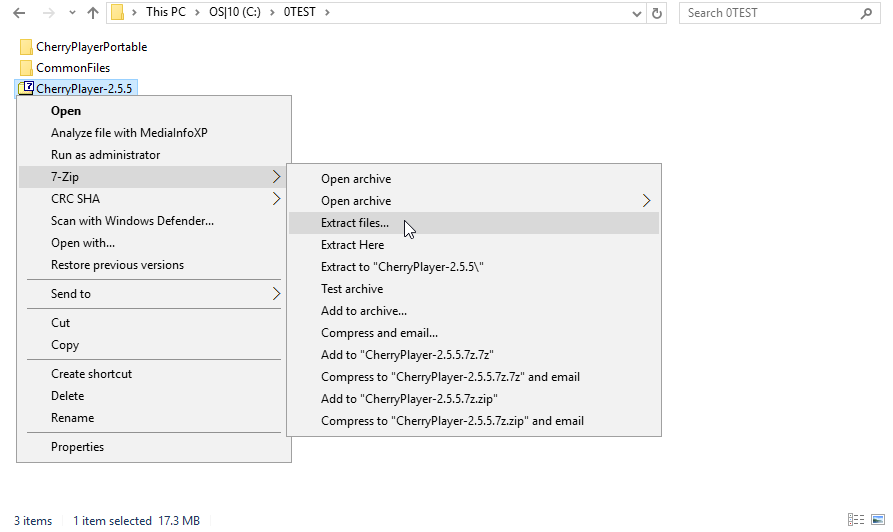
Task: Choose Test archive
Action: 474,289
